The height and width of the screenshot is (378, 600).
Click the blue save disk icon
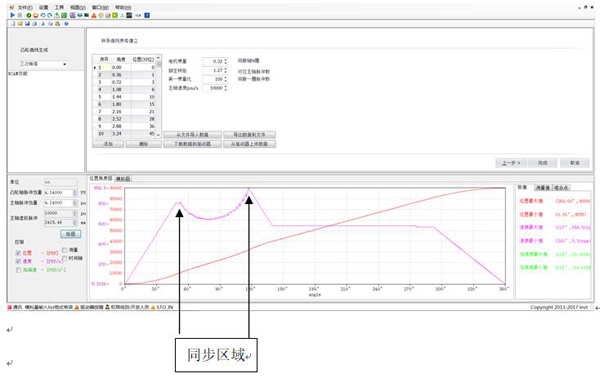[27, 24]
